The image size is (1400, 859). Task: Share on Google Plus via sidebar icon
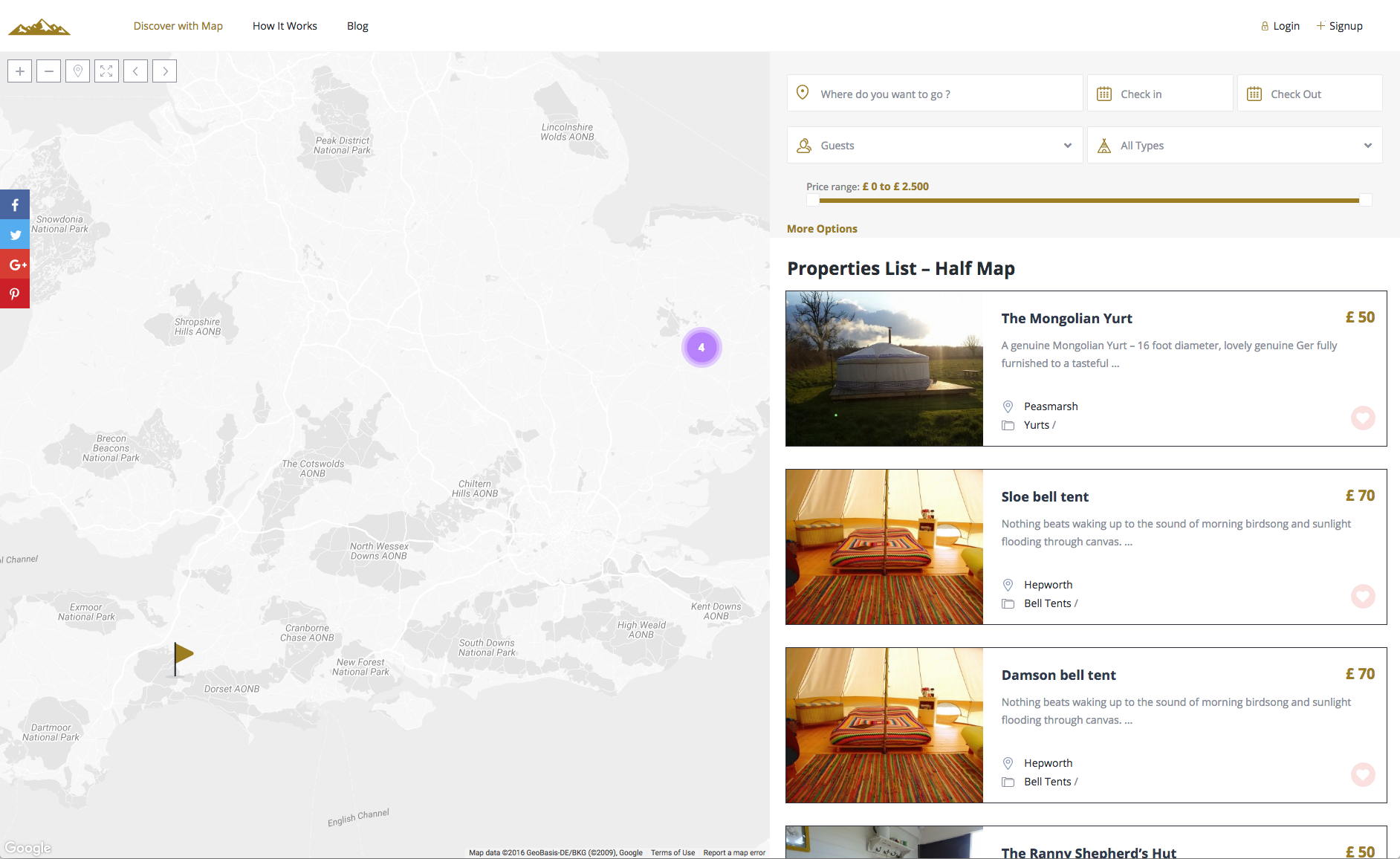pos(15,264)
